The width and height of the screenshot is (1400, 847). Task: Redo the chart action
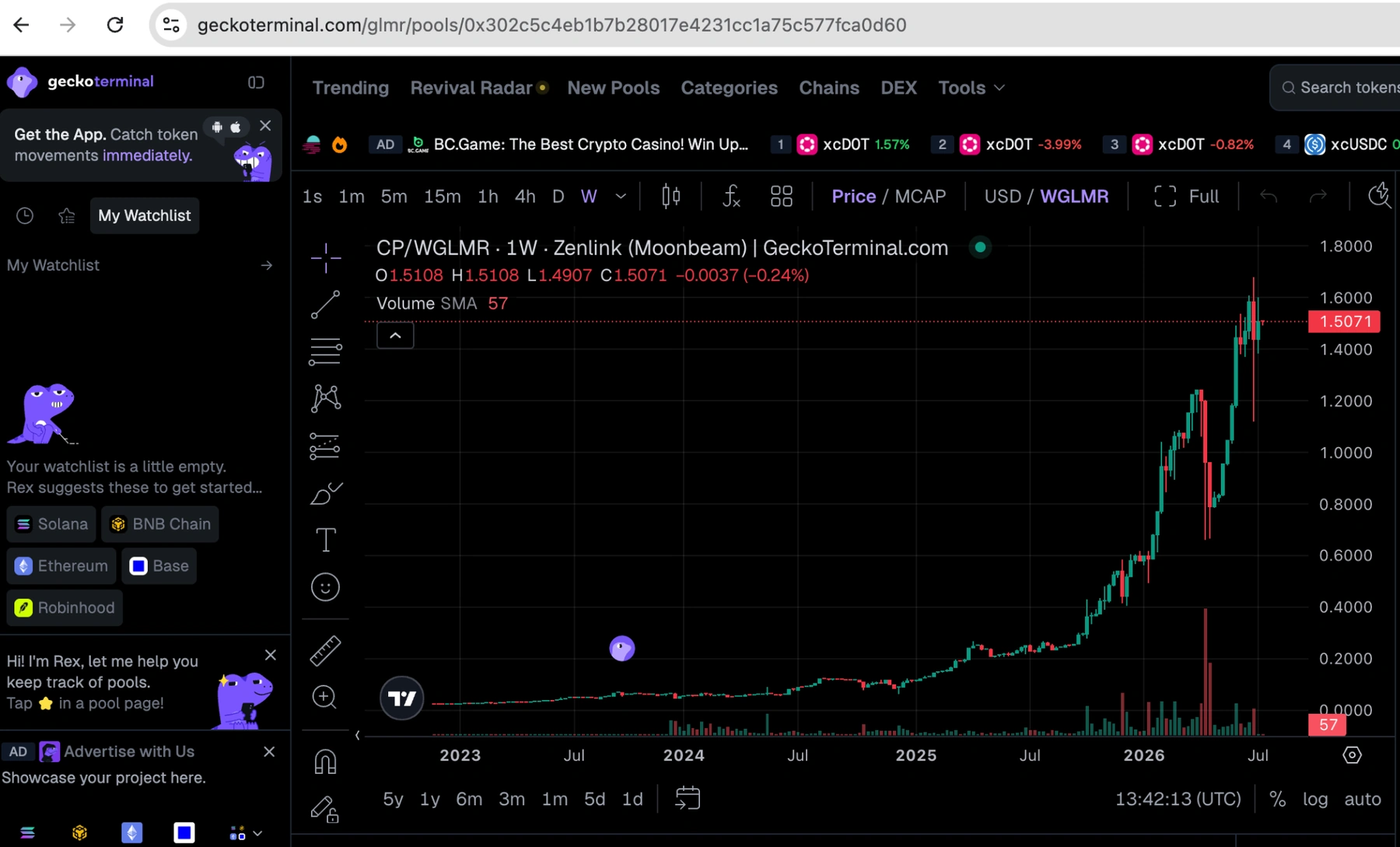click(x=1318, y=197)
